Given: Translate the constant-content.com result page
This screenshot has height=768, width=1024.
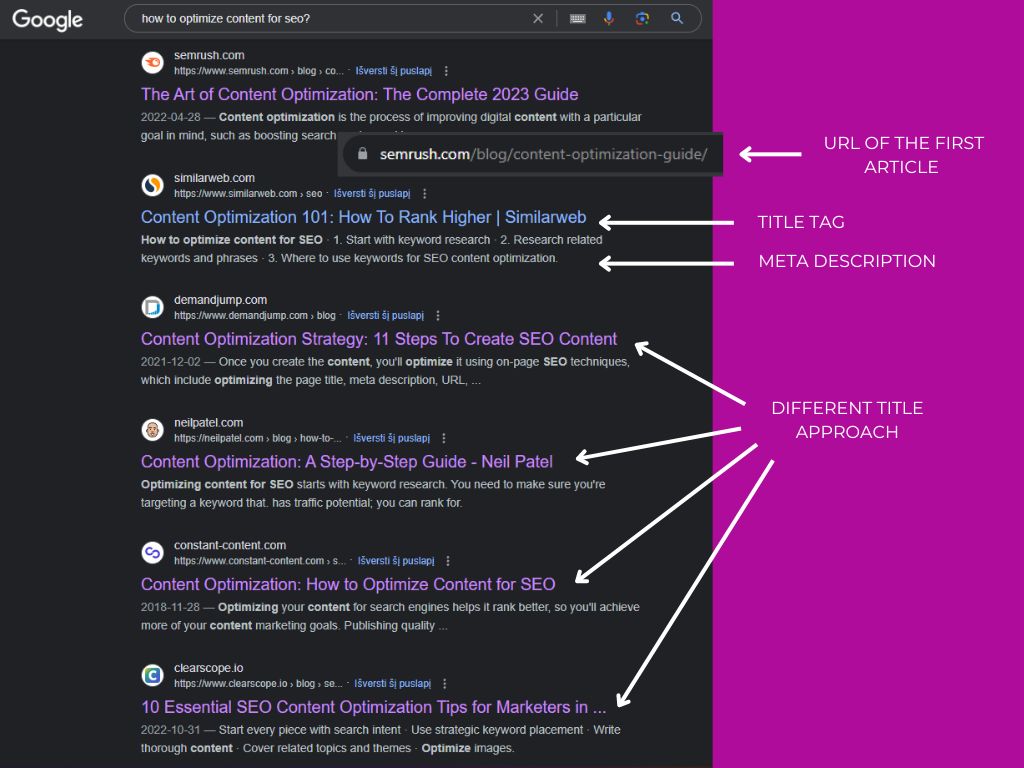Looking at the screenshot, I should [396, 561].
